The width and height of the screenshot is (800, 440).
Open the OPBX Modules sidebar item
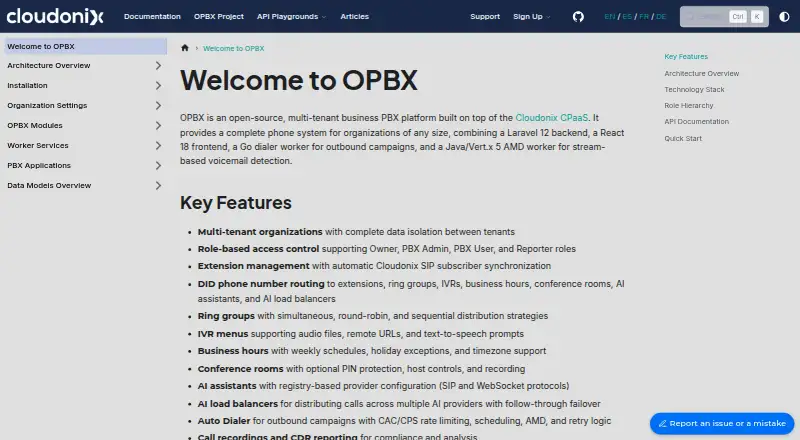coord(35,126)
